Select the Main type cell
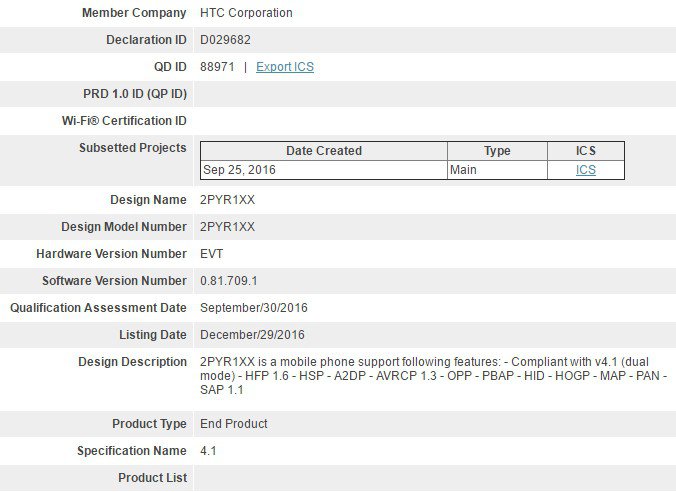676x492 pixels. 464,170
